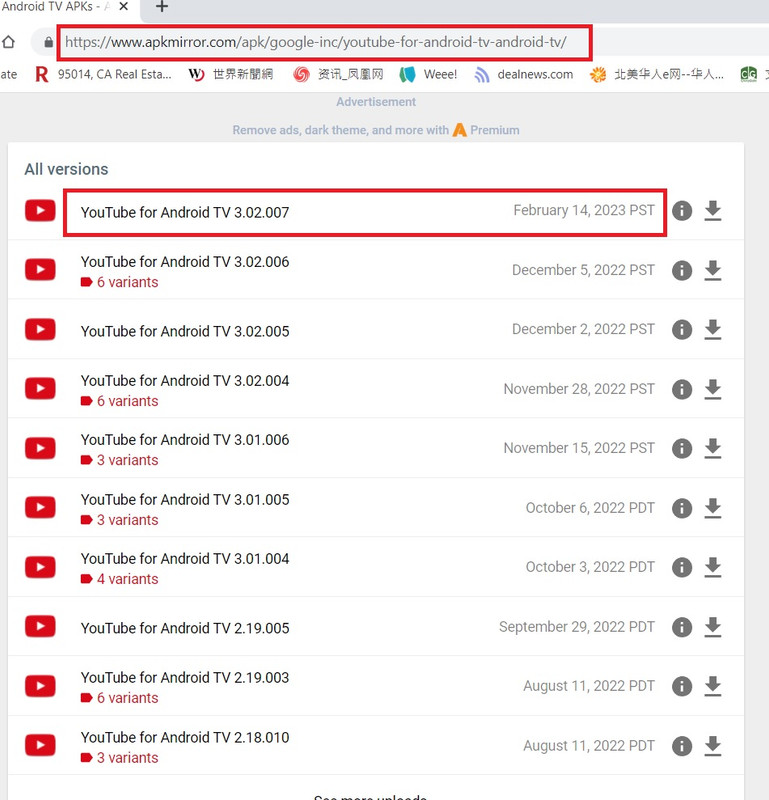The image size is (769, 800).
Task: Open YouTube for Android TV 2.19.005 link
Action: 185,628
